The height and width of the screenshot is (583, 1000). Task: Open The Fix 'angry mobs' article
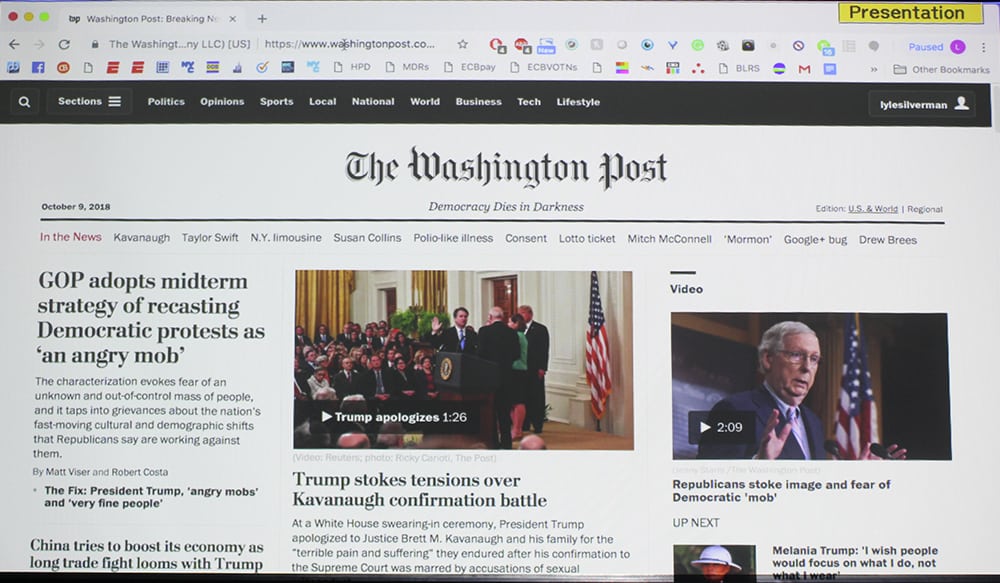pyautogui.click(x=151, y=497)
